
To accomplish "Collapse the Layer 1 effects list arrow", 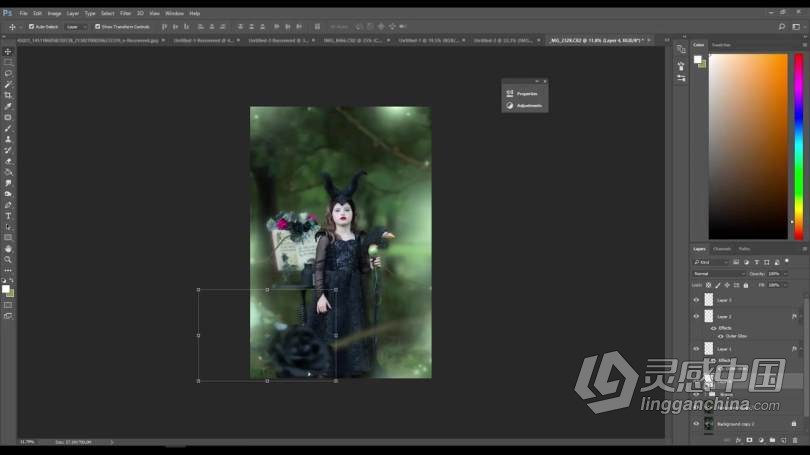I will [801, 349].
